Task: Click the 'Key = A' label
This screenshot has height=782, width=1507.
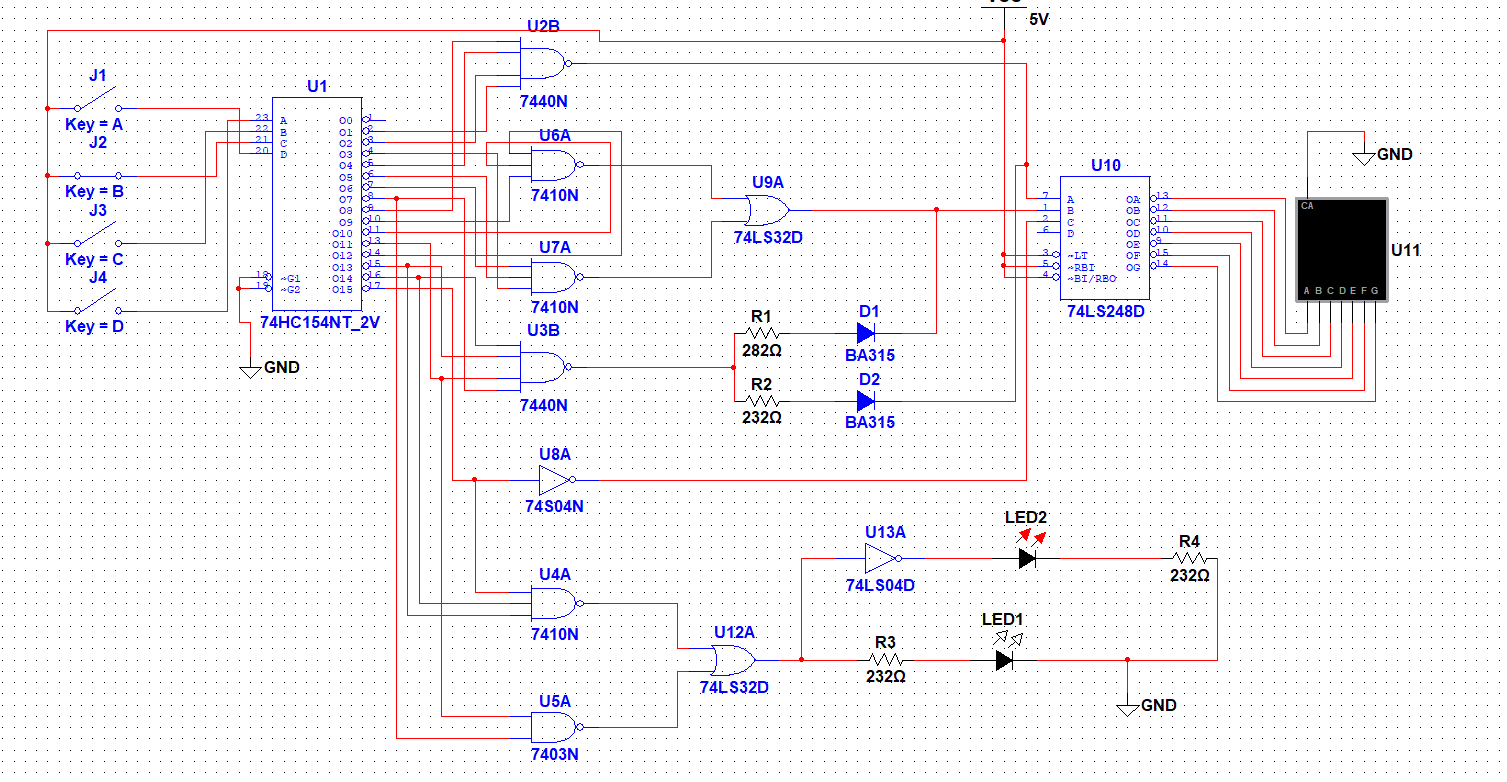Action: [94, 124]
